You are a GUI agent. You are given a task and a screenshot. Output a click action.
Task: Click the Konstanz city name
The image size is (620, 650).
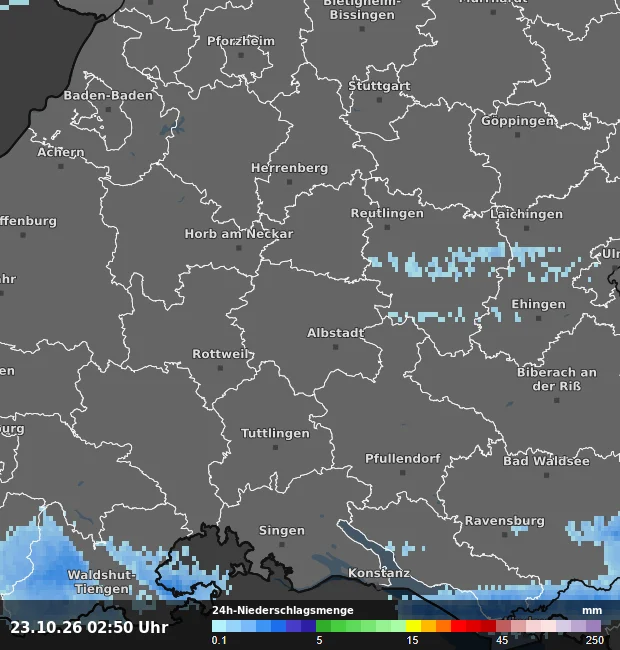[379, 573]
